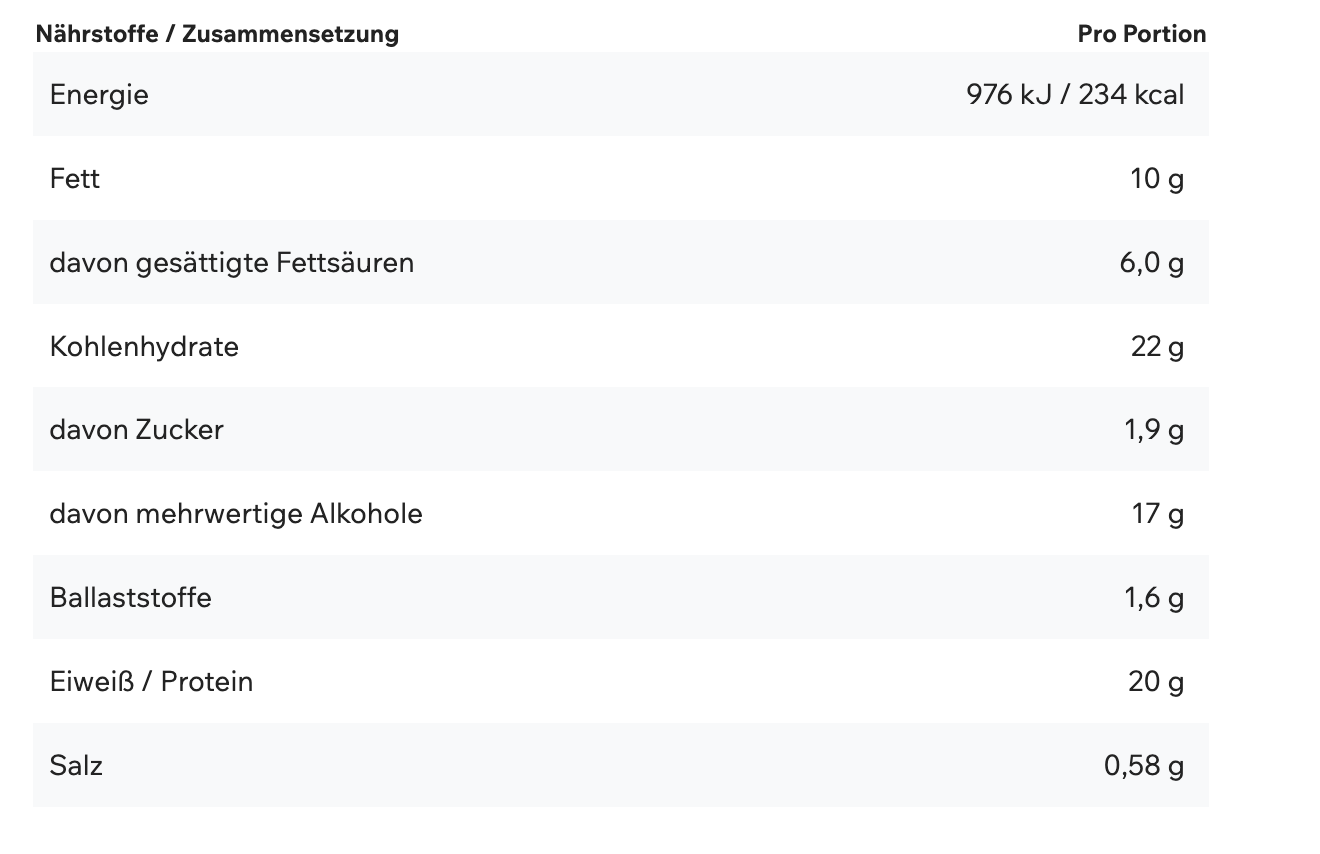Select the "Fett" row label

75,179
